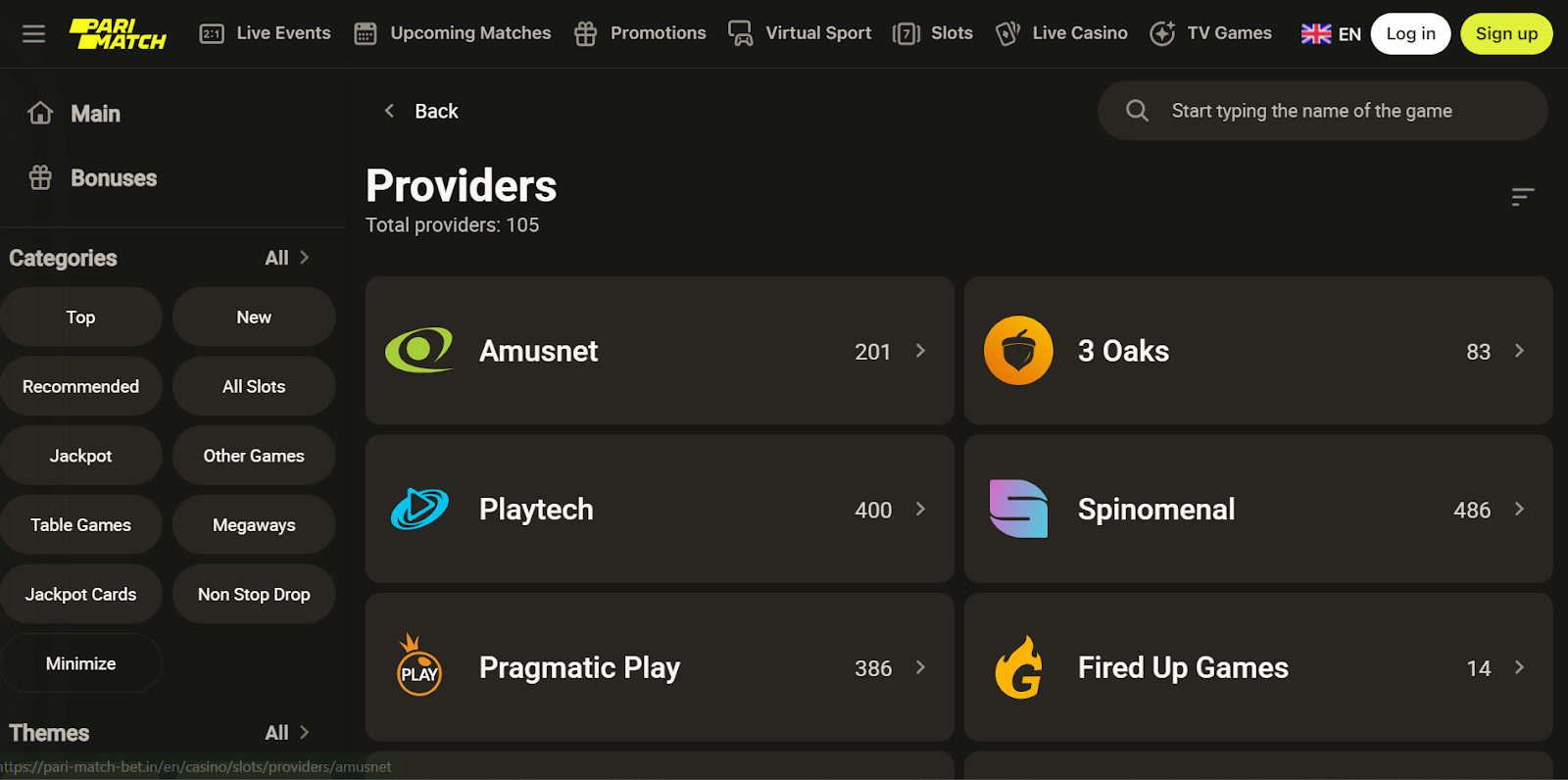Image resolution: width=1568 pixels, height=780 pixels.
Task: Click the Amusnet provider name
Action: [538, 351]
